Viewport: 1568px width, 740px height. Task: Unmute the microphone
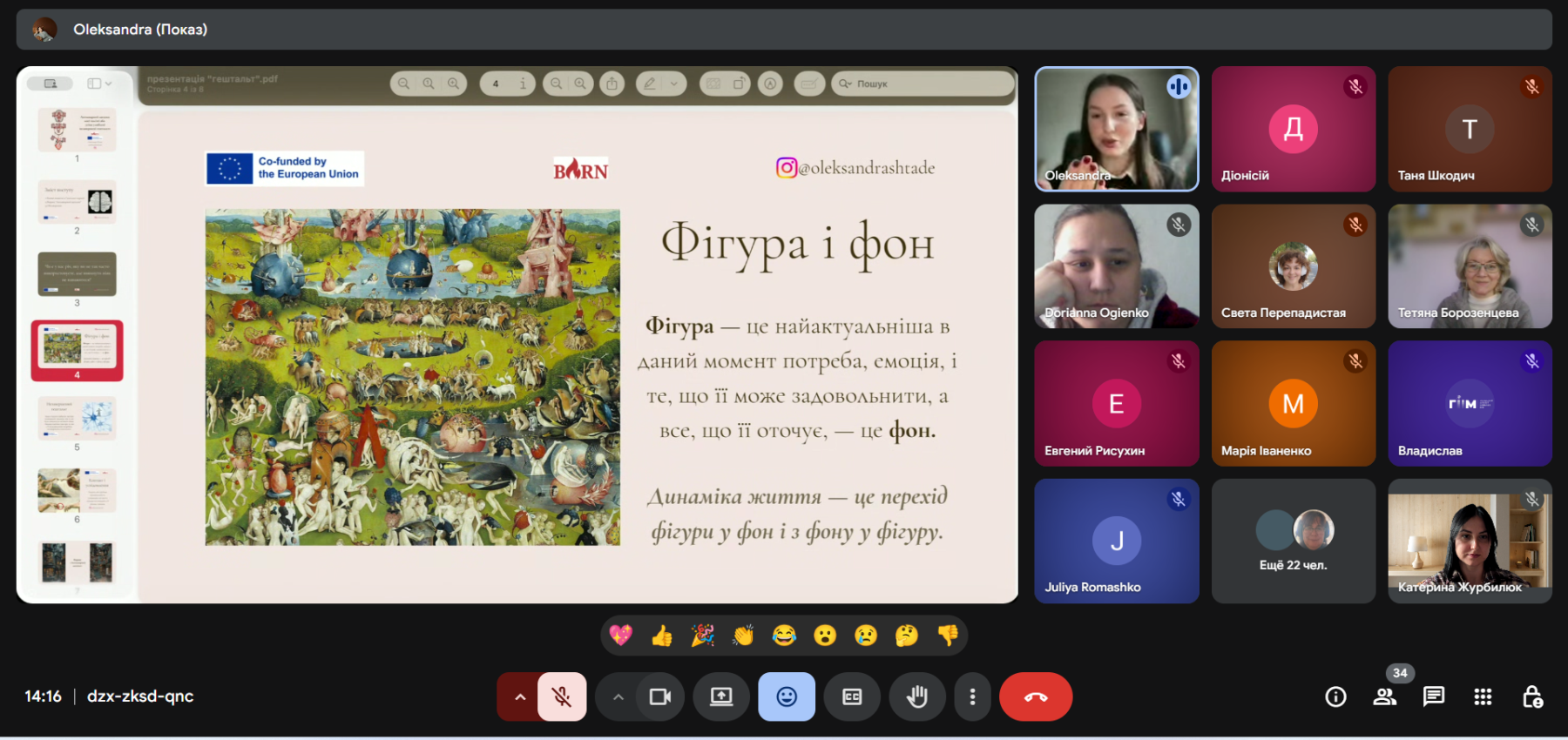point(562,696)
